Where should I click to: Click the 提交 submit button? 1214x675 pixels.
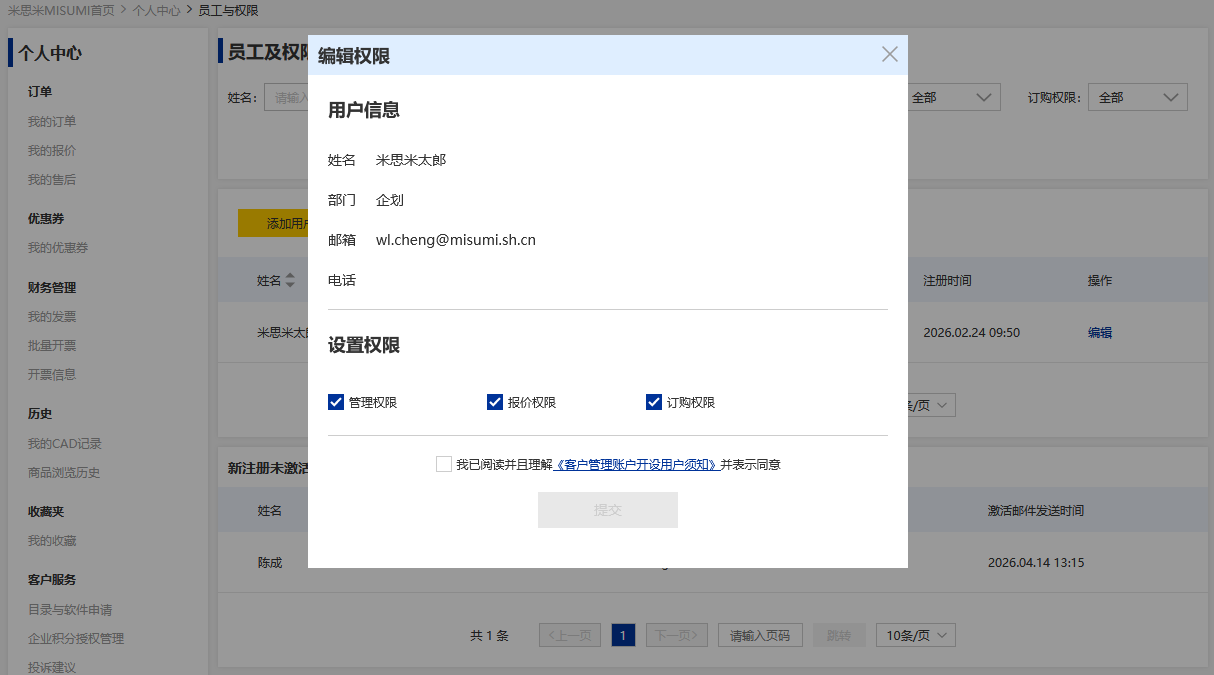[x=607, y=510]
